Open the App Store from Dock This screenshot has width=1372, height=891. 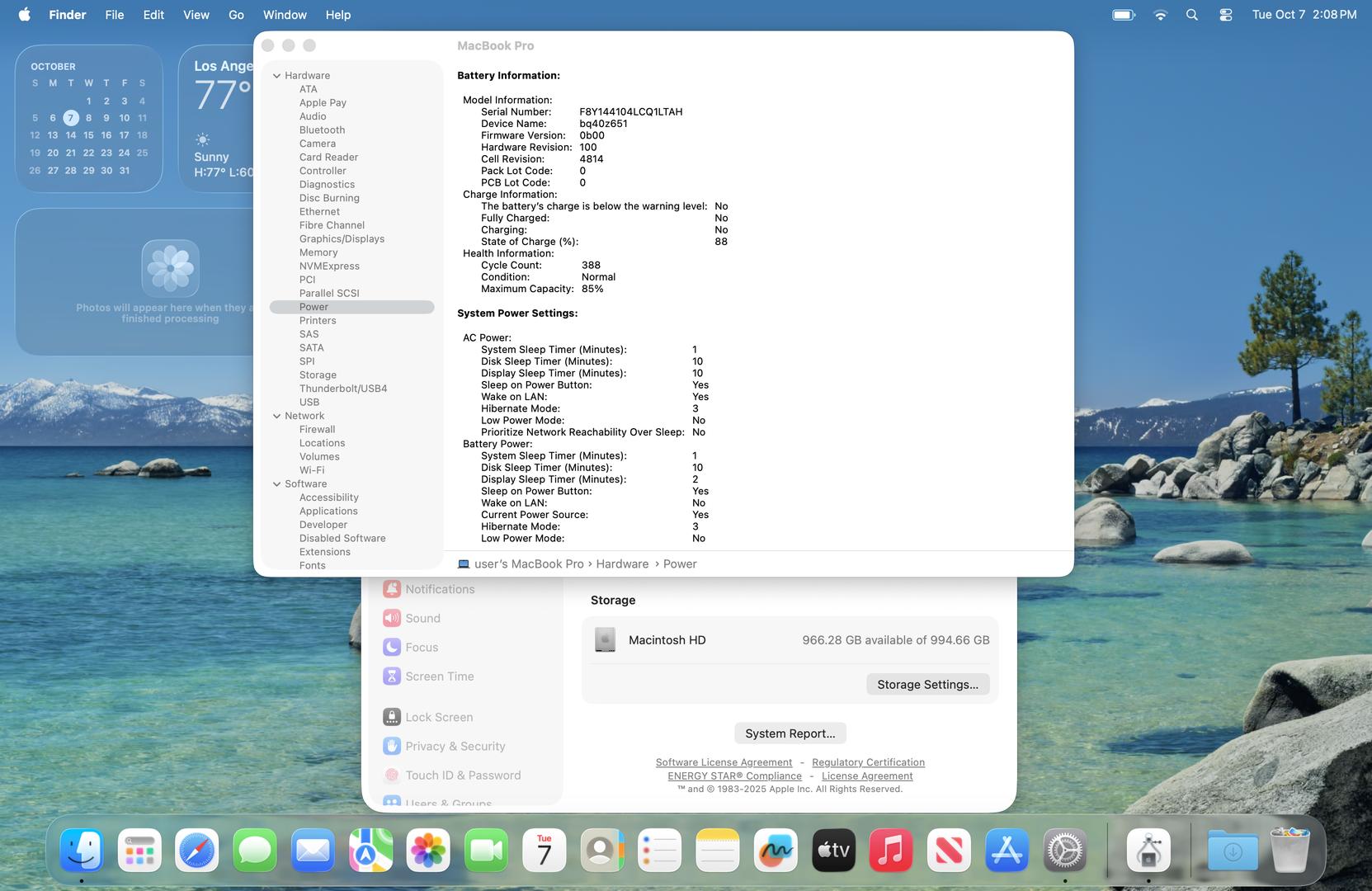click(1007, 851)
